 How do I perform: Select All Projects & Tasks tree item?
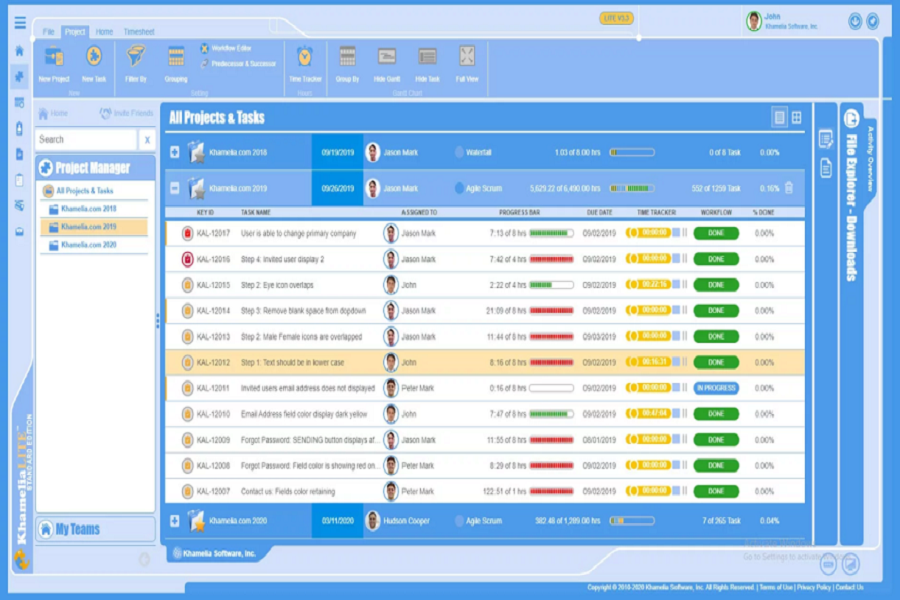(85, 191)
